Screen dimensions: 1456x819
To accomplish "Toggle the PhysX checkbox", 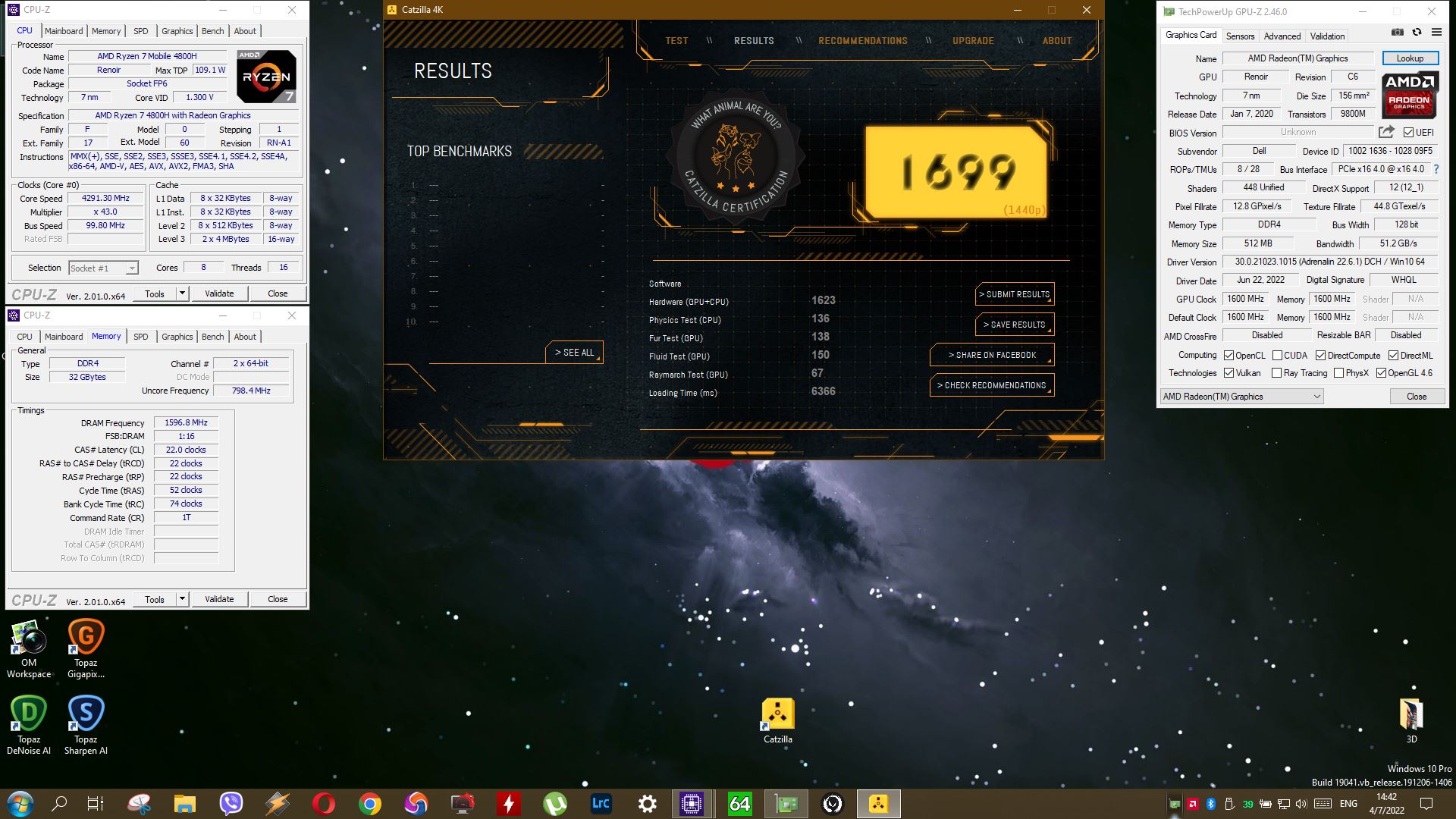I will click(1338, 373).
